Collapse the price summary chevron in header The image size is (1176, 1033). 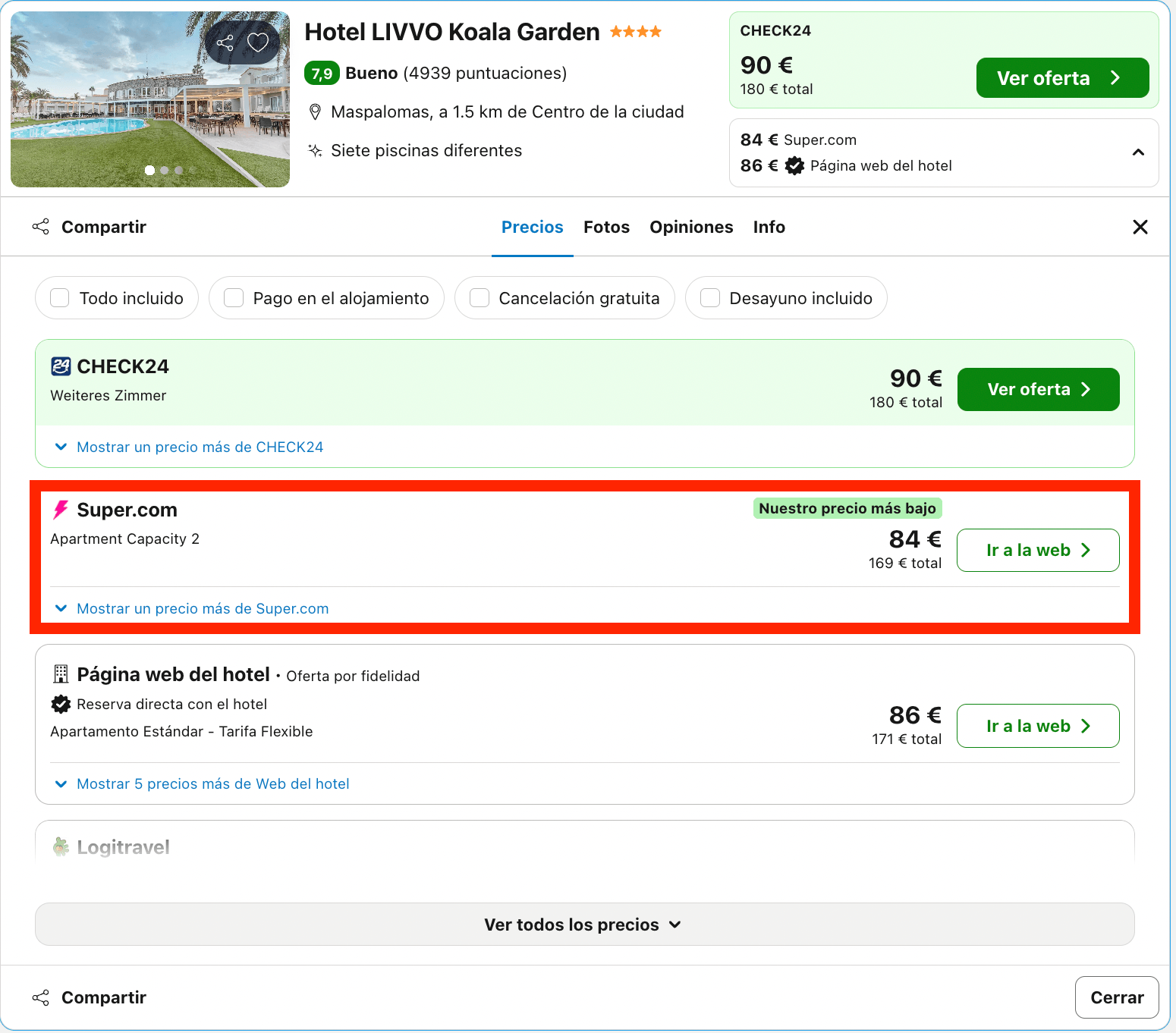1138,152
